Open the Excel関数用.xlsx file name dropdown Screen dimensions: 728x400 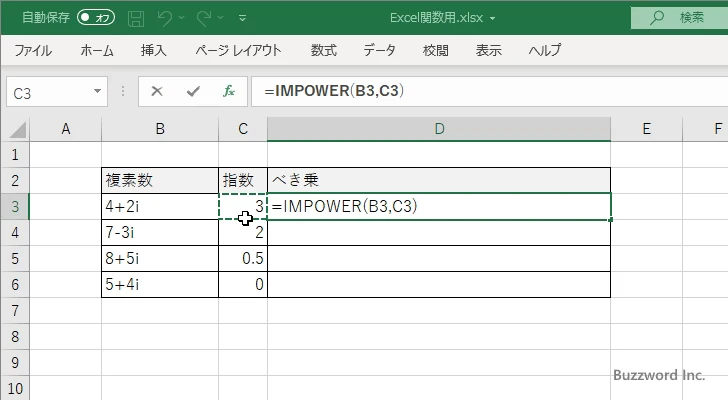click(x=492, y=19)
